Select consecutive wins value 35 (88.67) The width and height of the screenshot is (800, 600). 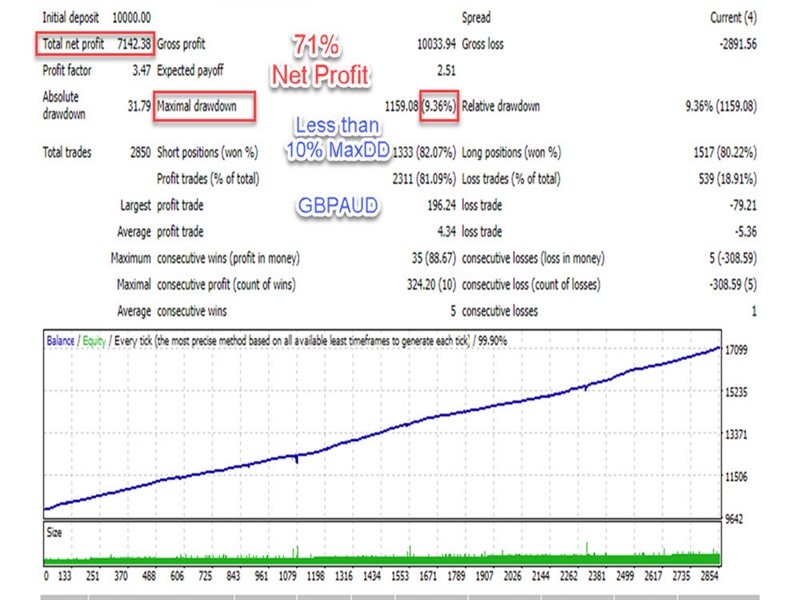tap(434, 259)
